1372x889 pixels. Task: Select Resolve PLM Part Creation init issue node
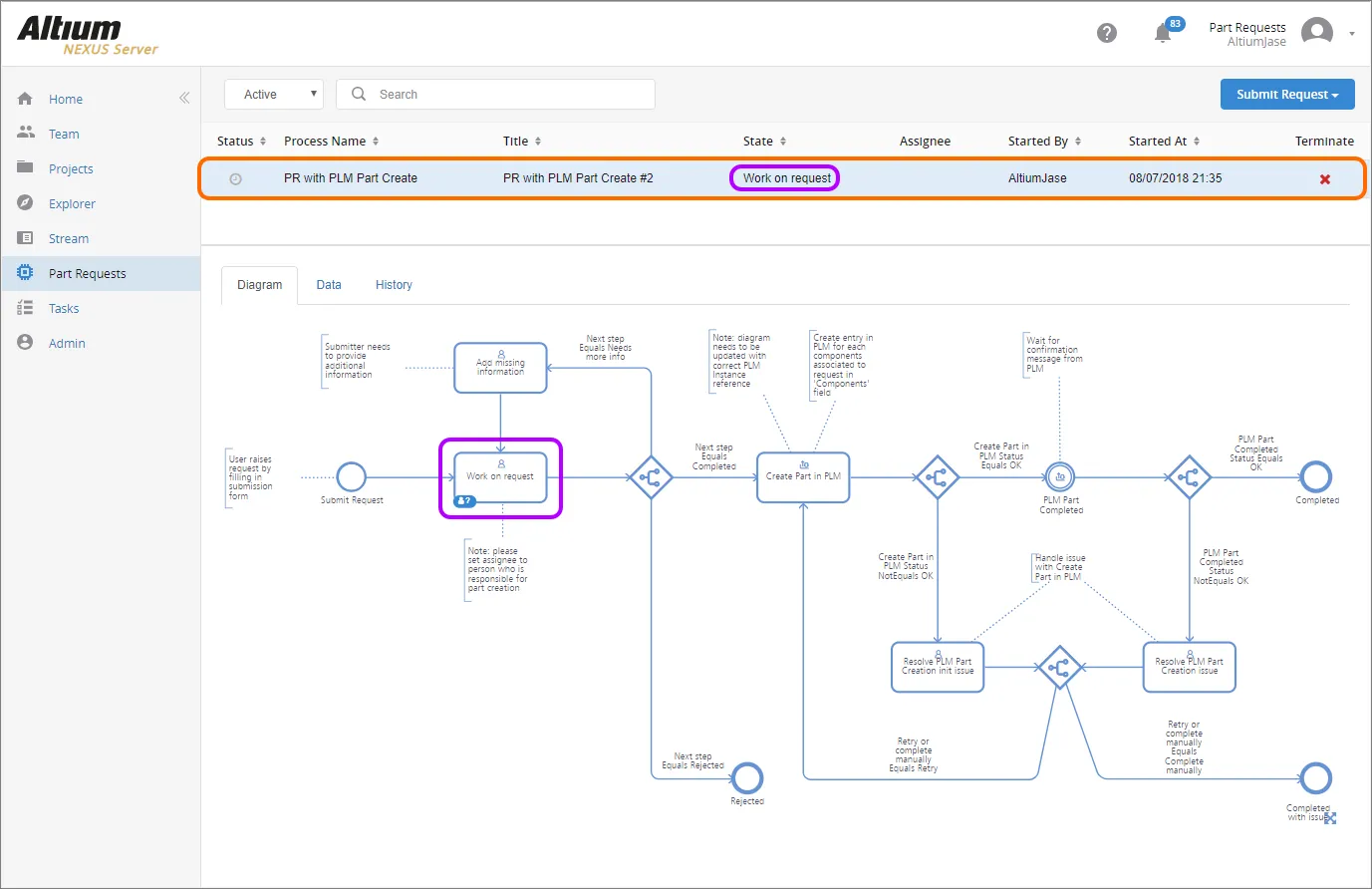tap(938, 667)
